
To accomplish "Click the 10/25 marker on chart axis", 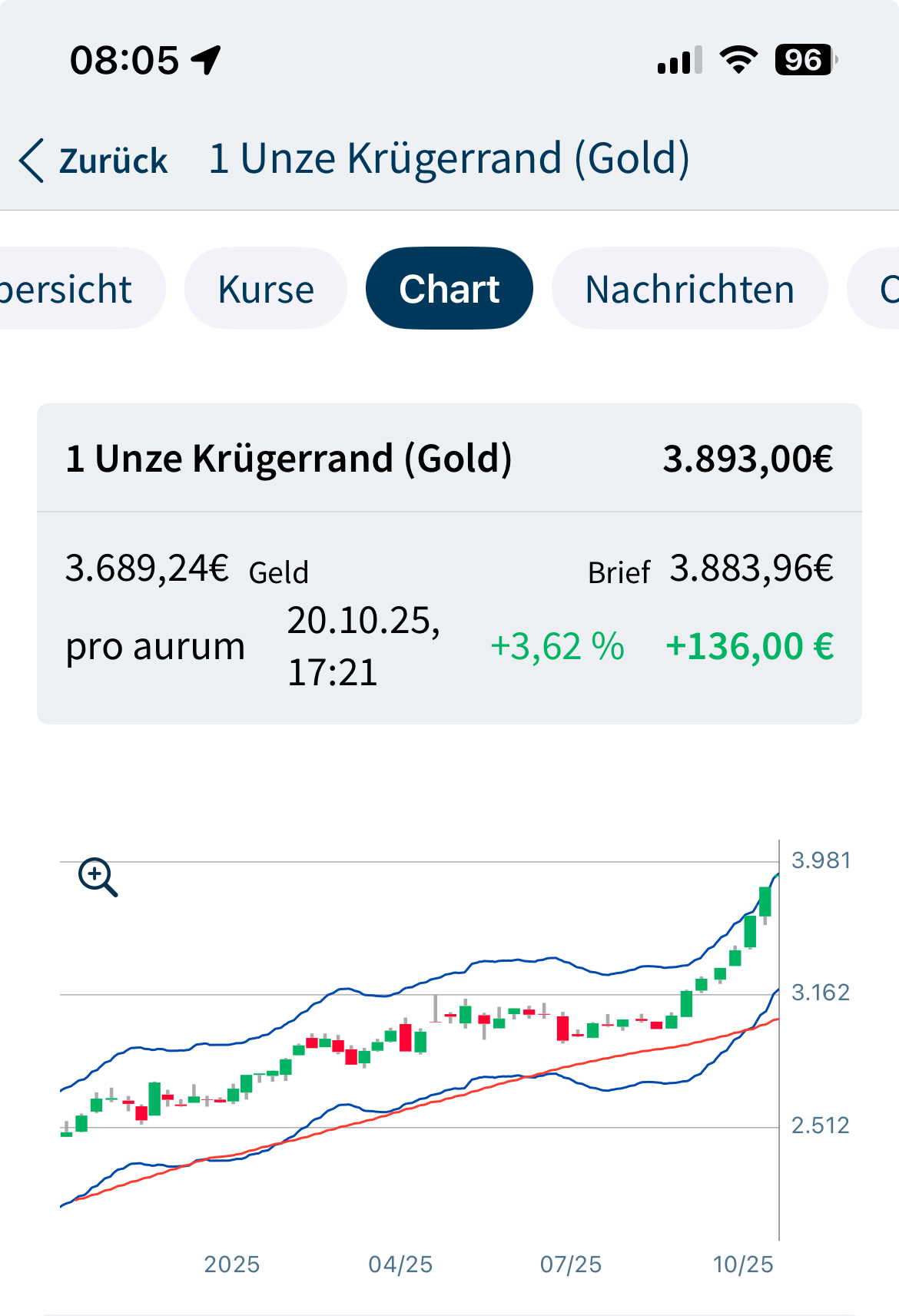I will click(x=743, y=1264).
